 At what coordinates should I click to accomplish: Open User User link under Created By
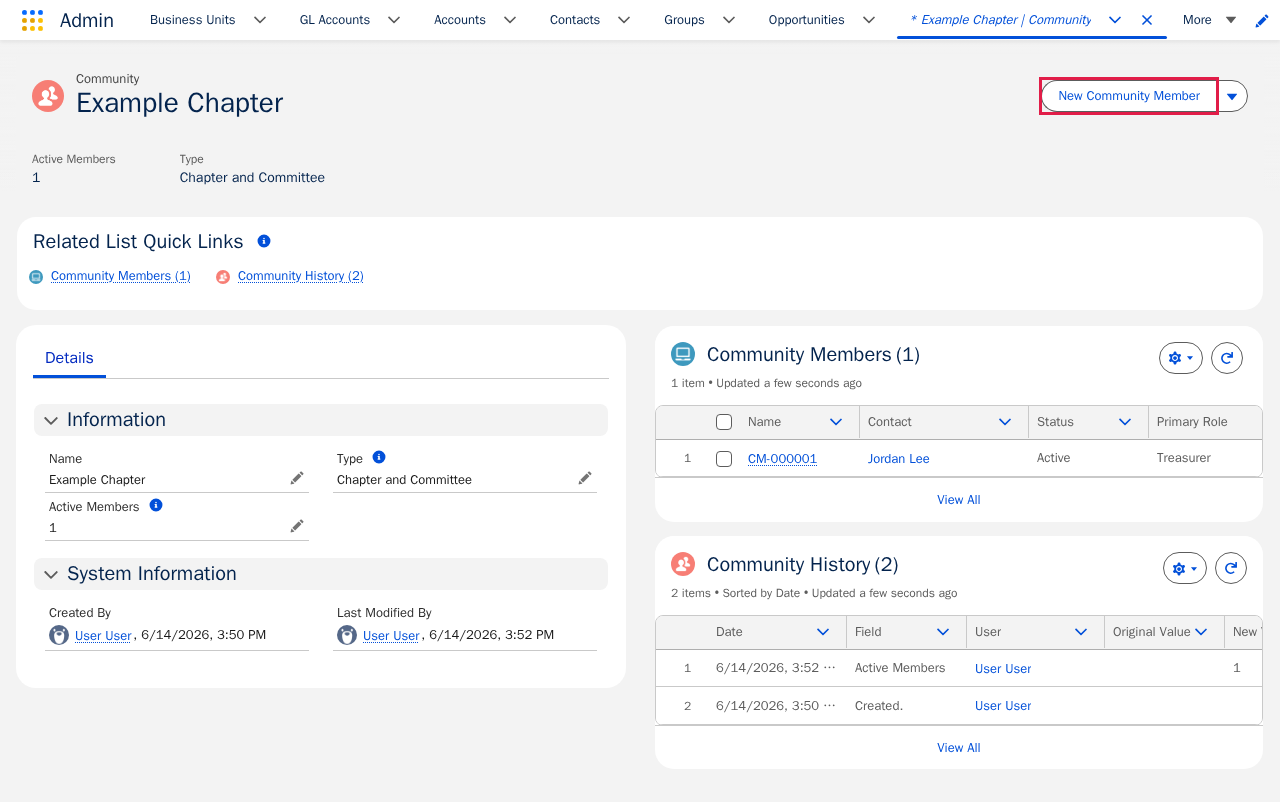pyautogui.click(x=104, y=636)
